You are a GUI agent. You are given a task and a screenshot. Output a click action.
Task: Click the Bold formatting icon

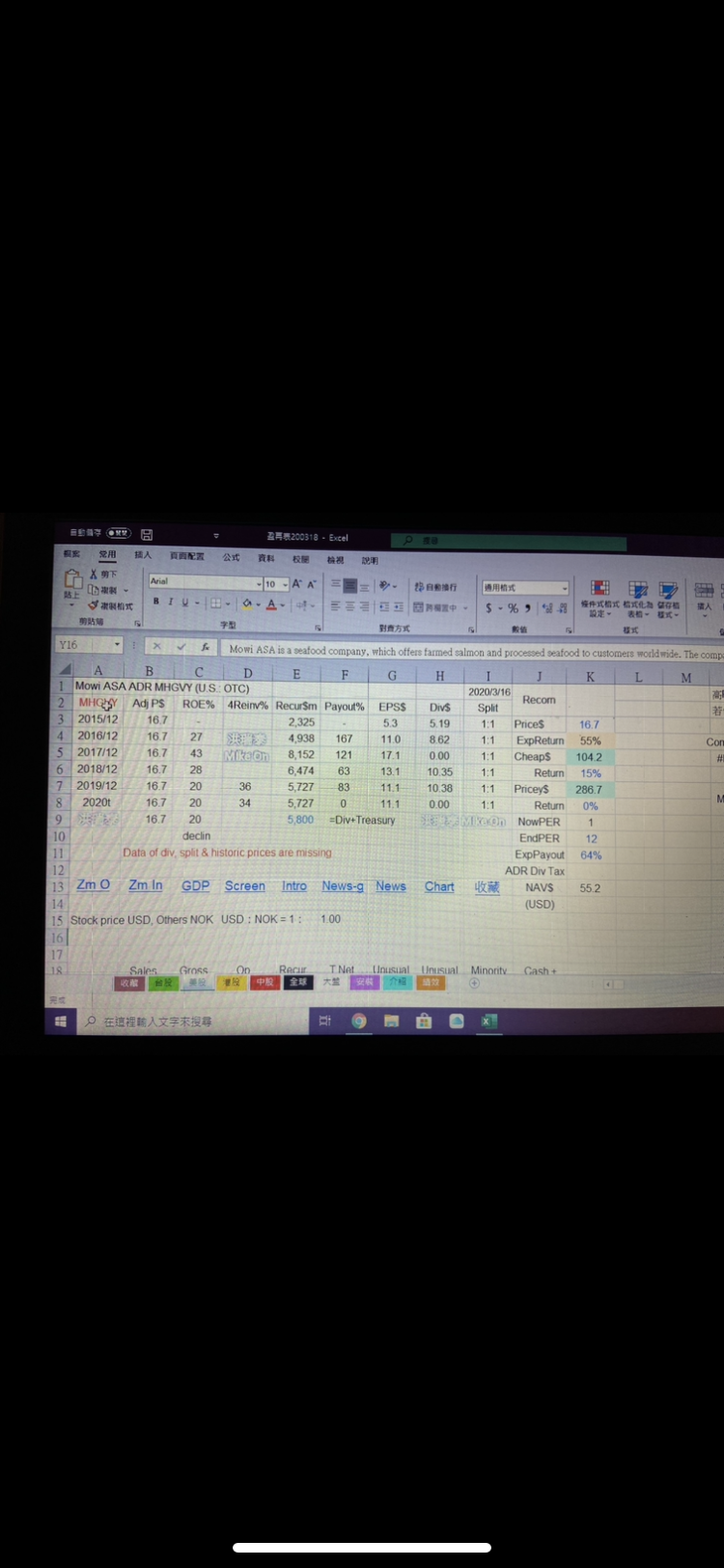coord(155,602)
